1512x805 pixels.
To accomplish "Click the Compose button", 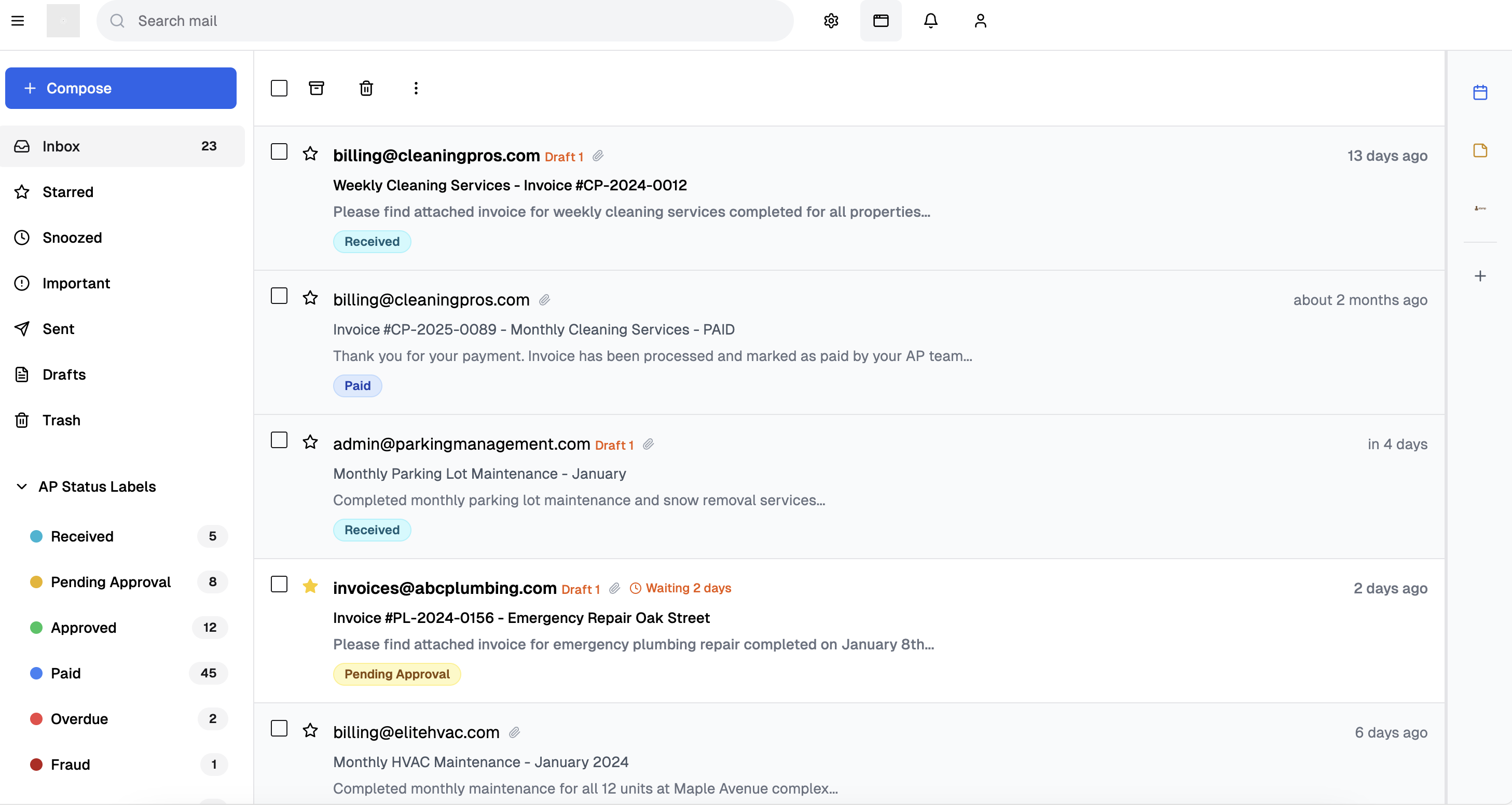I will (x=120, y=88).
